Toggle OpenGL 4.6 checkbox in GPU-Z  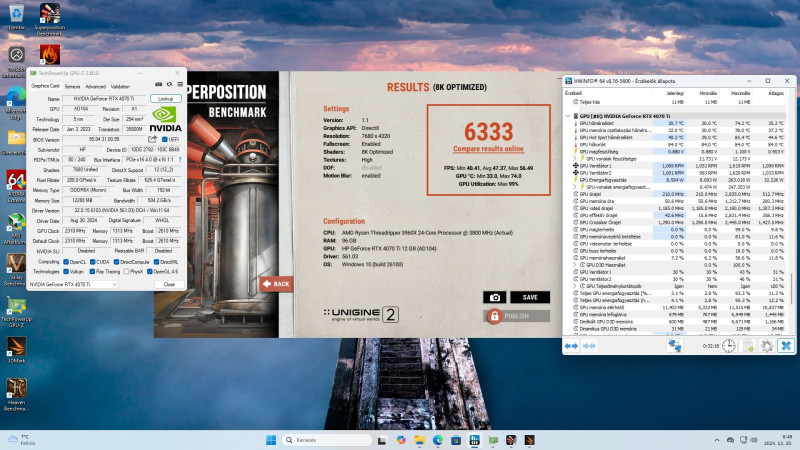(149, 271)
